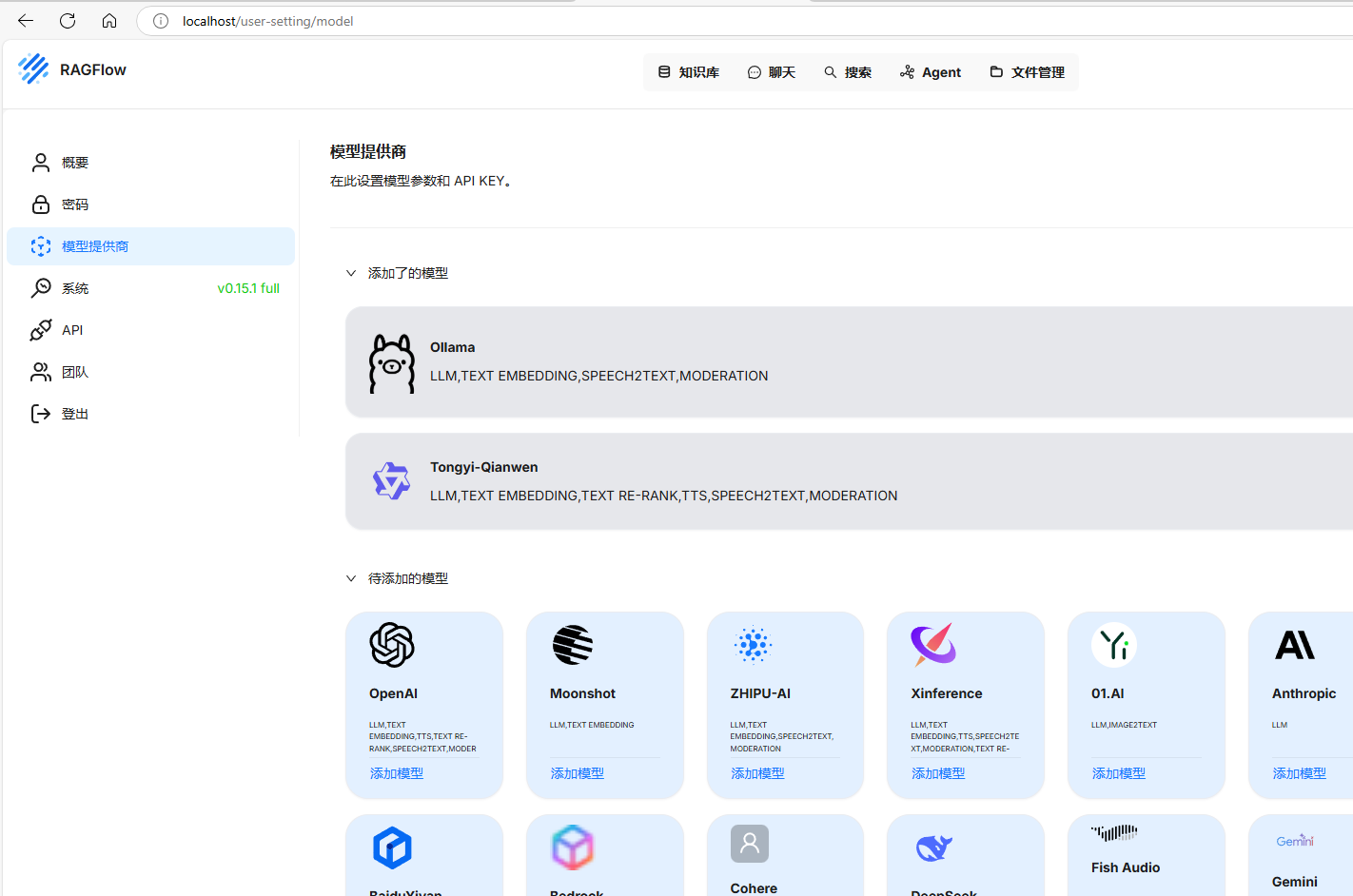Click the Ollama provider name
Screen dimensions: 1353x896
click(452, 347)
